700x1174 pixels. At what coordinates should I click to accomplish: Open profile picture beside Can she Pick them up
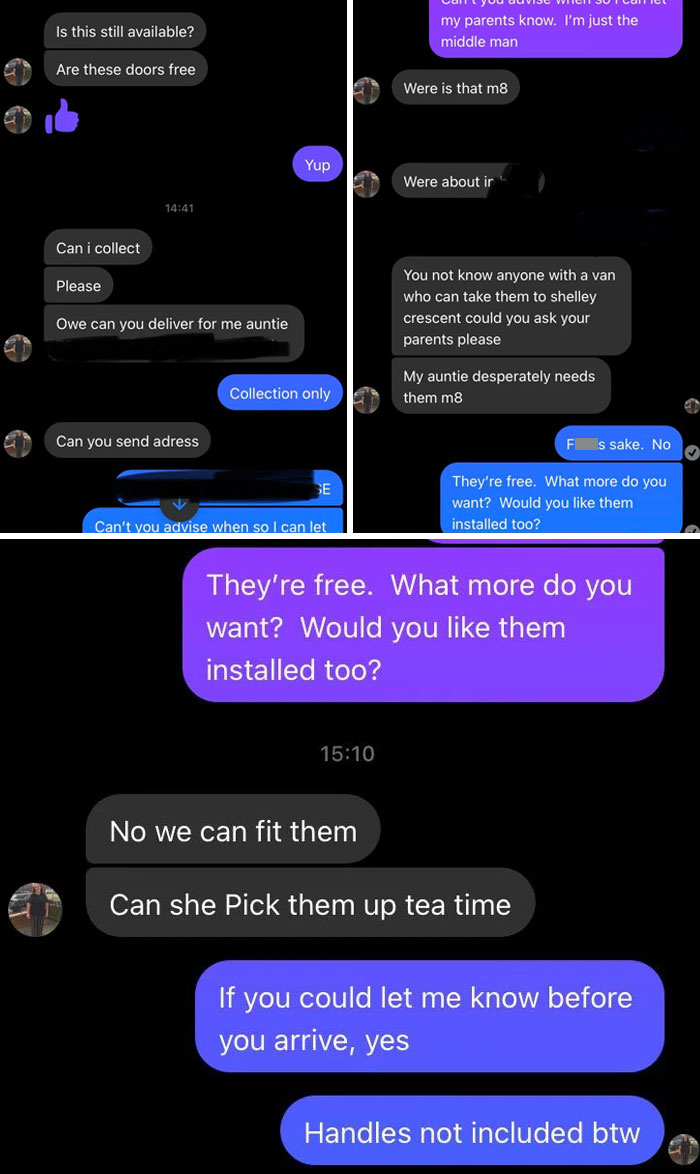(35, 909)
